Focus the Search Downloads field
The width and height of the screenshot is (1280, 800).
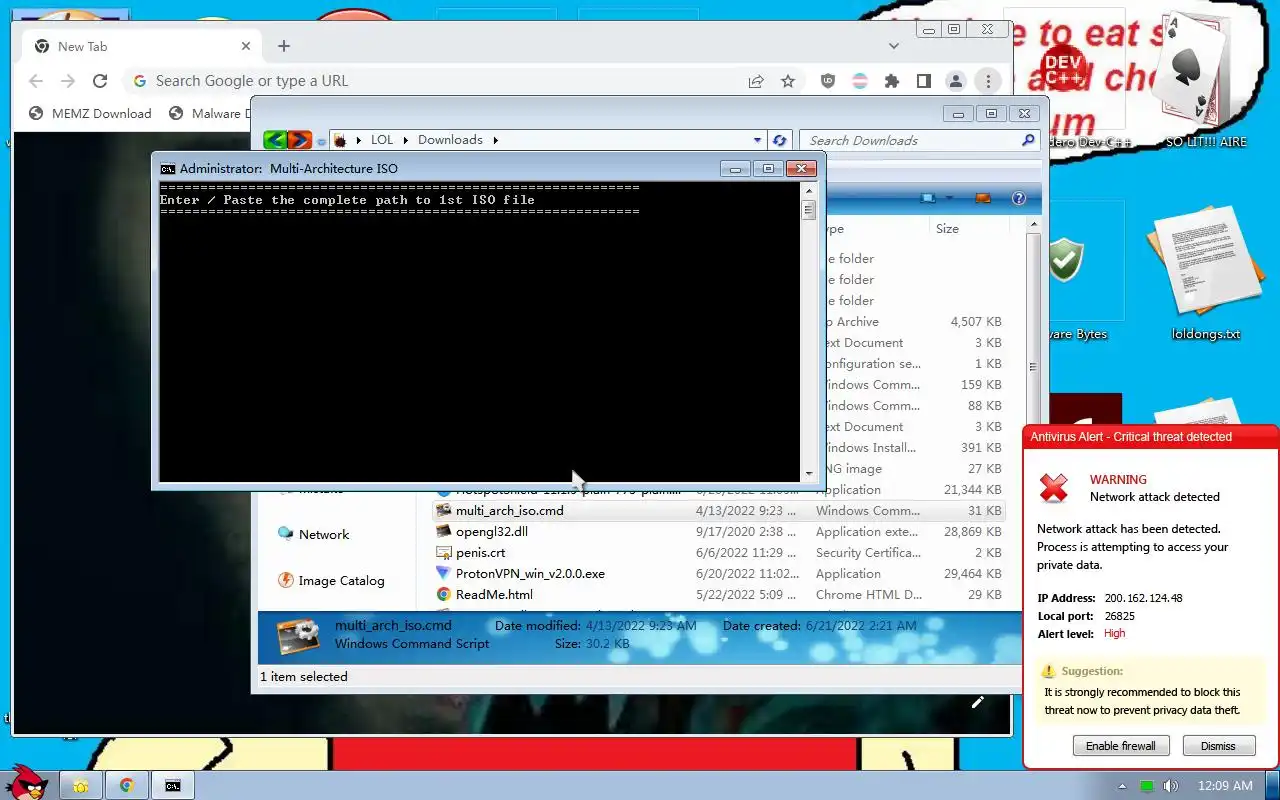(910, 141)
